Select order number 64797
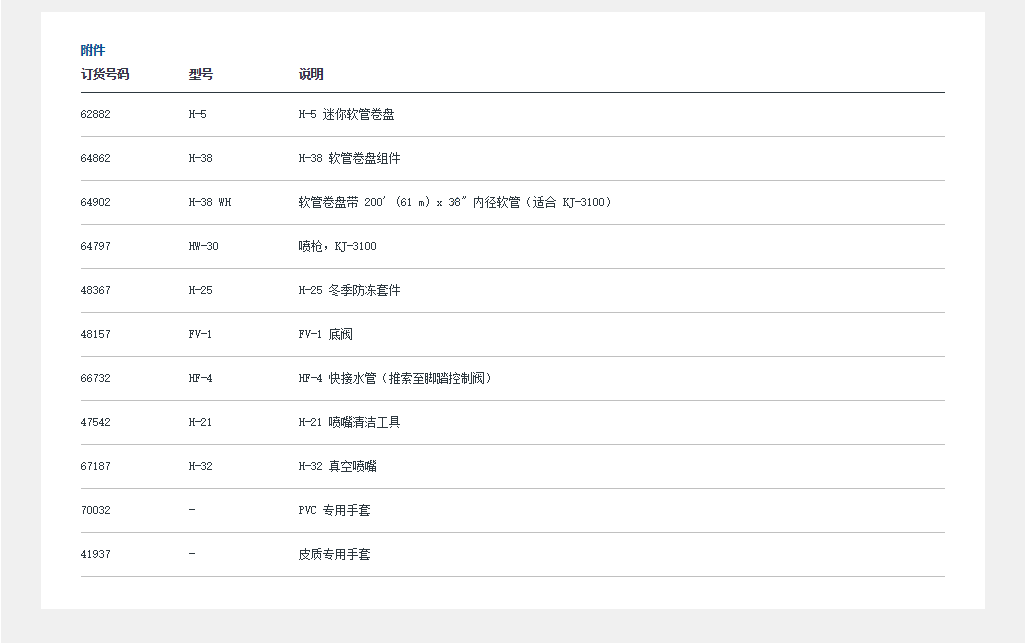 pos(96,247)
